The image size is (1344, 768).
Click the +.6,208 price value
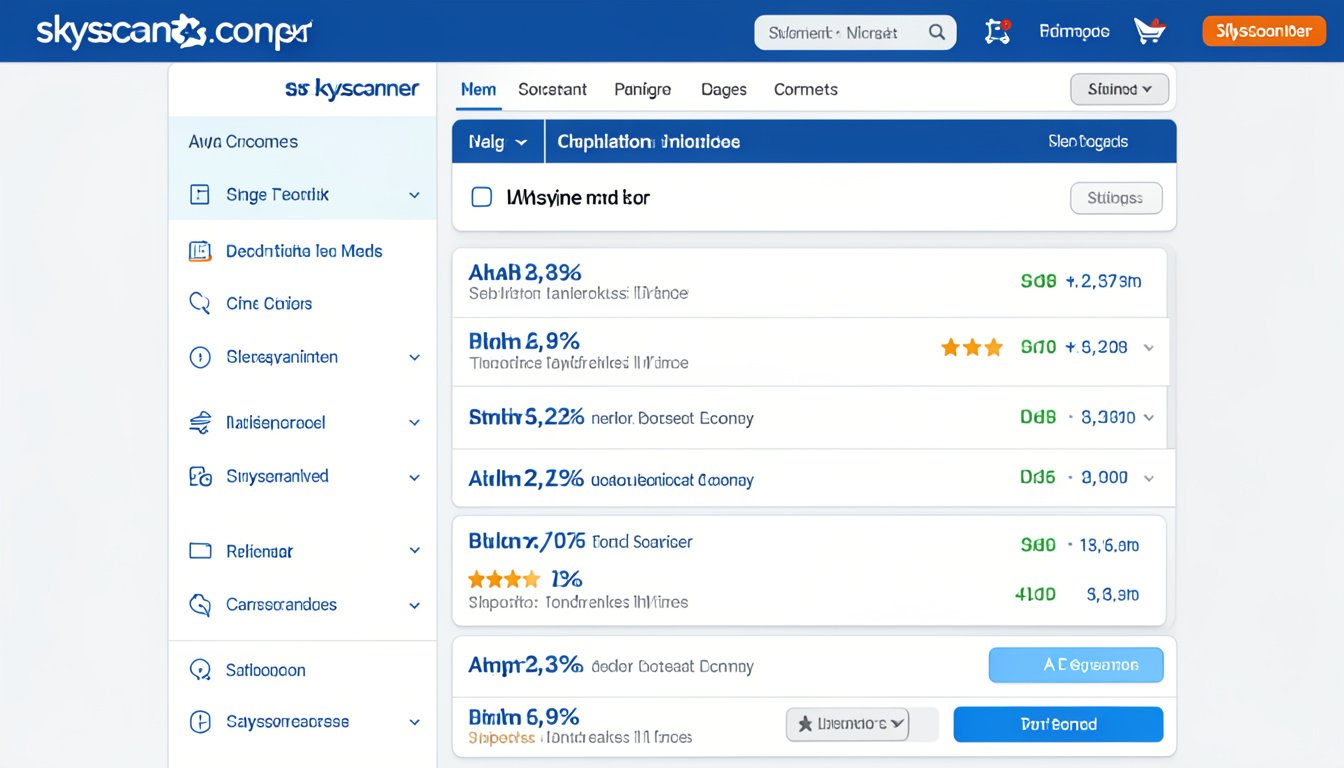click(x=1096, y=347)
